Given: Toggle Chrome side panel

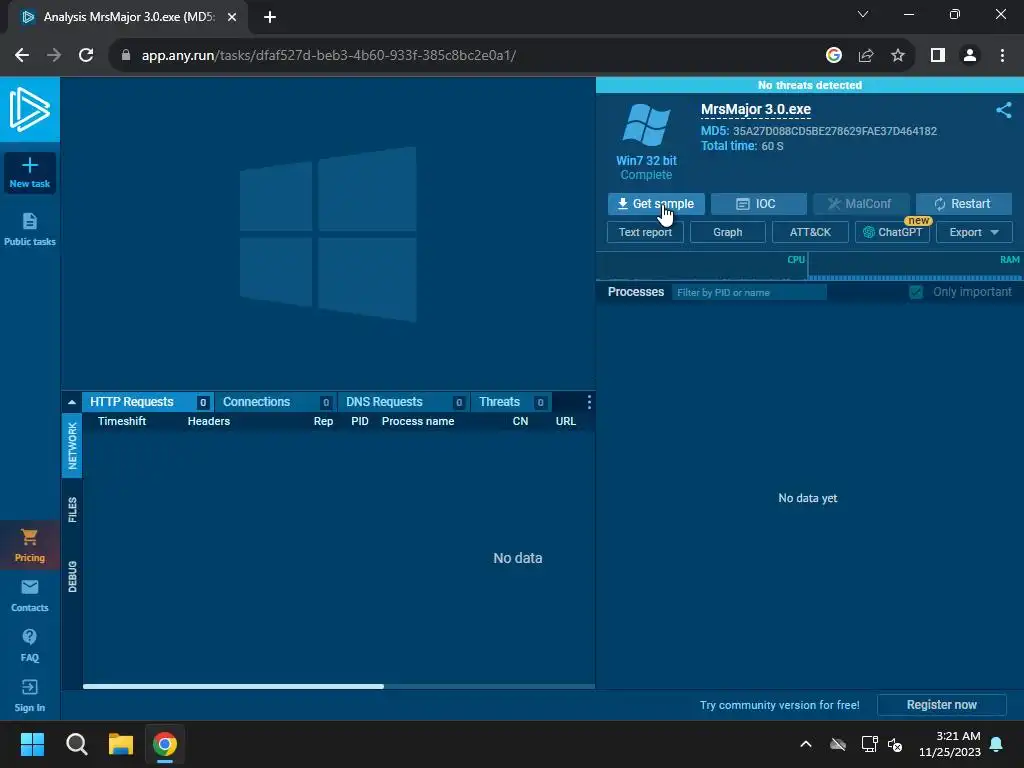Looking at the screenshot, I should (x=938, y=56).
